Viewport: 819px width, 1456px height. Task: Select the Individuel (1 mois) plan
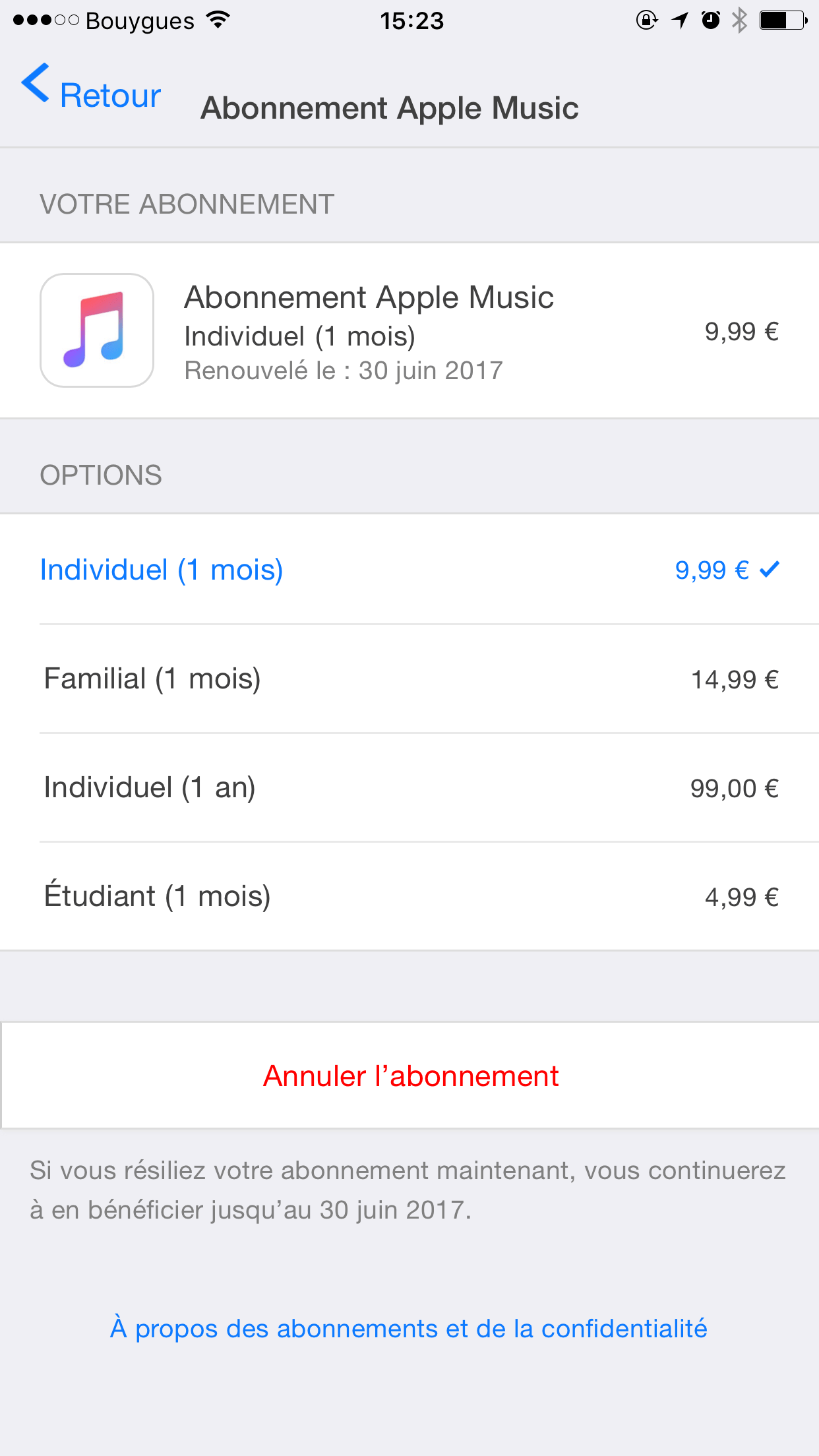pyautogui.click(x=162, y=570)
